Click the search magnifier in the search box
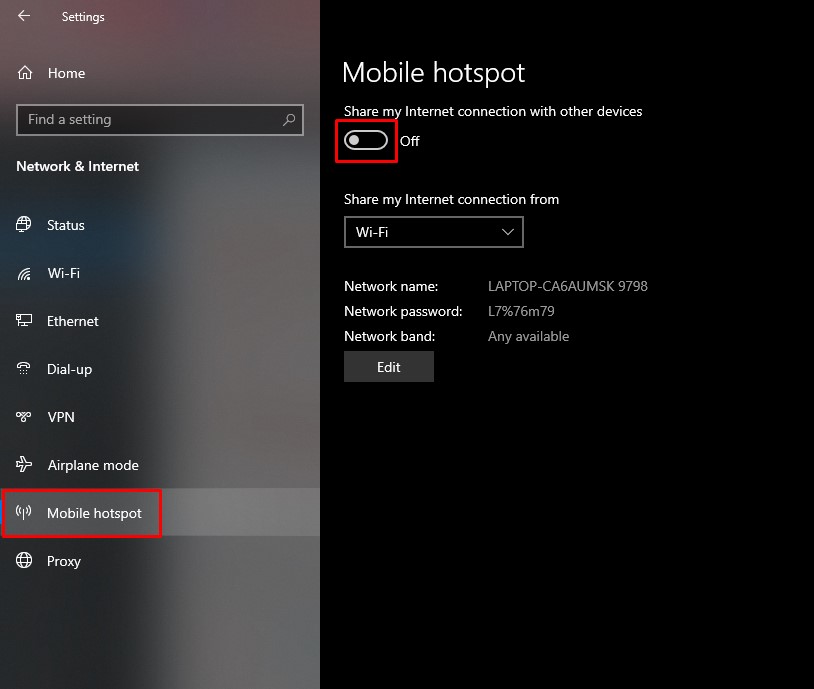 [x=289, y=120]
